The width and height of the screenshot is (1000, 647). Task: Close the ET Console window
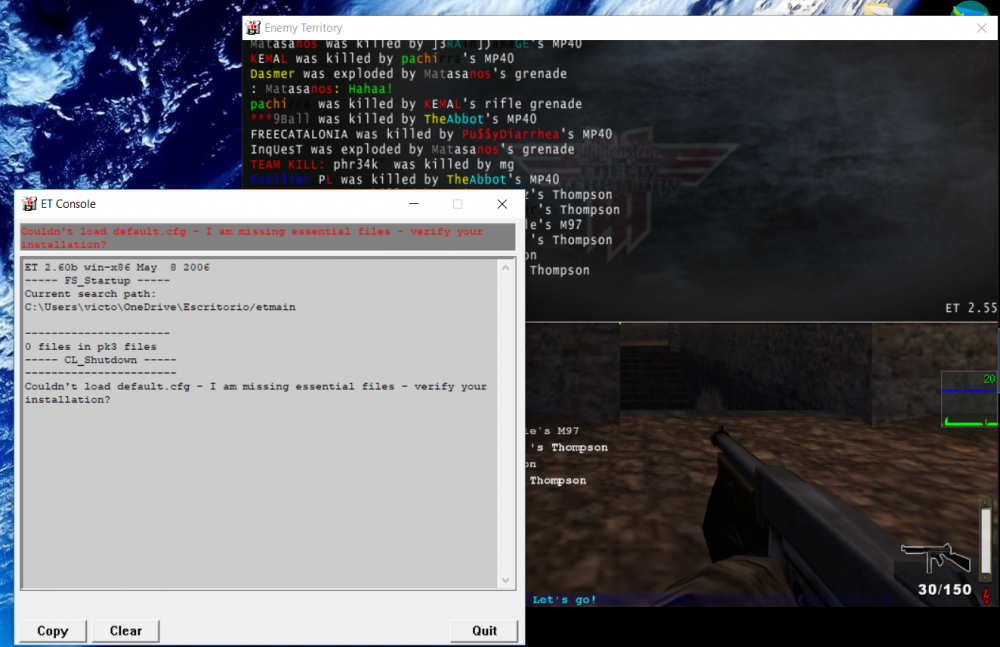(x=502, y=204)
